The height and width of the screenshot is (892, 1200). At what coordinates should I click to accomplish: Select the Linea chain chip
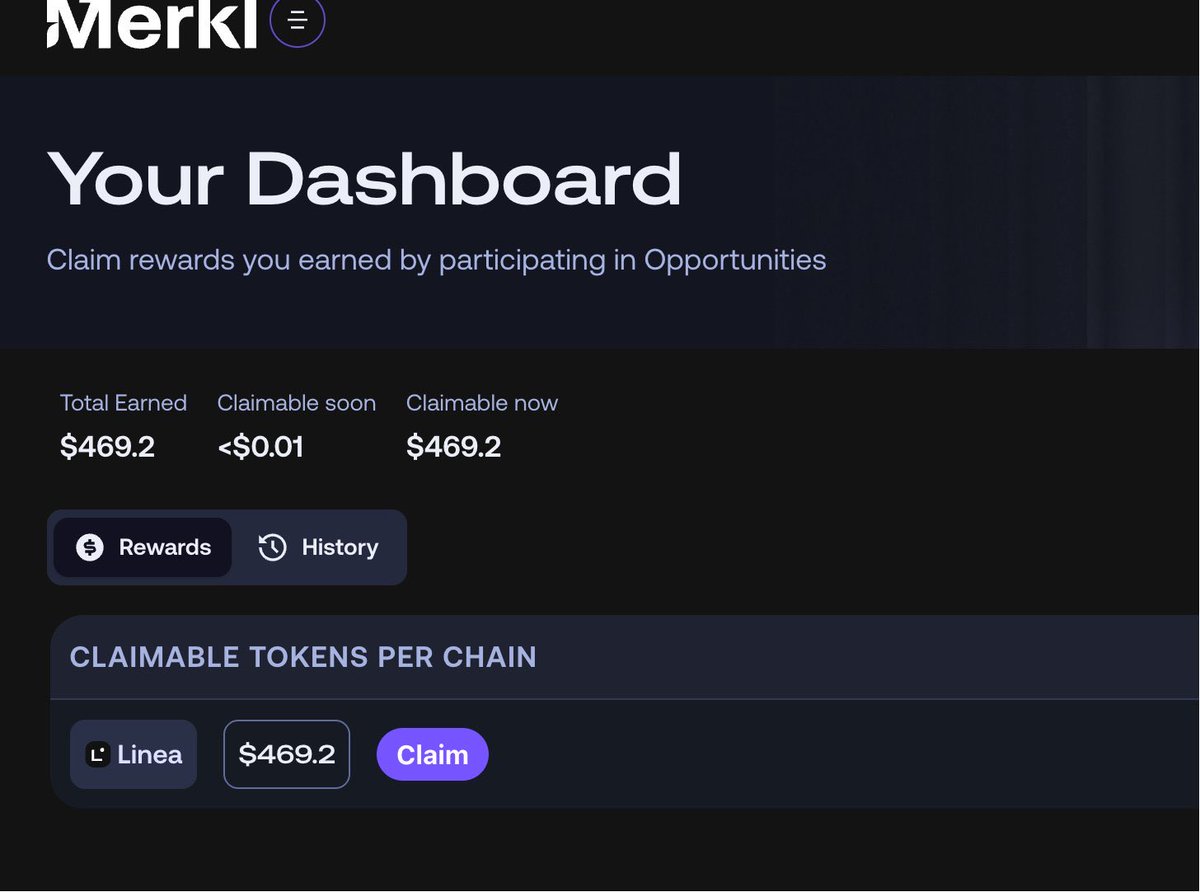point(133,755)
